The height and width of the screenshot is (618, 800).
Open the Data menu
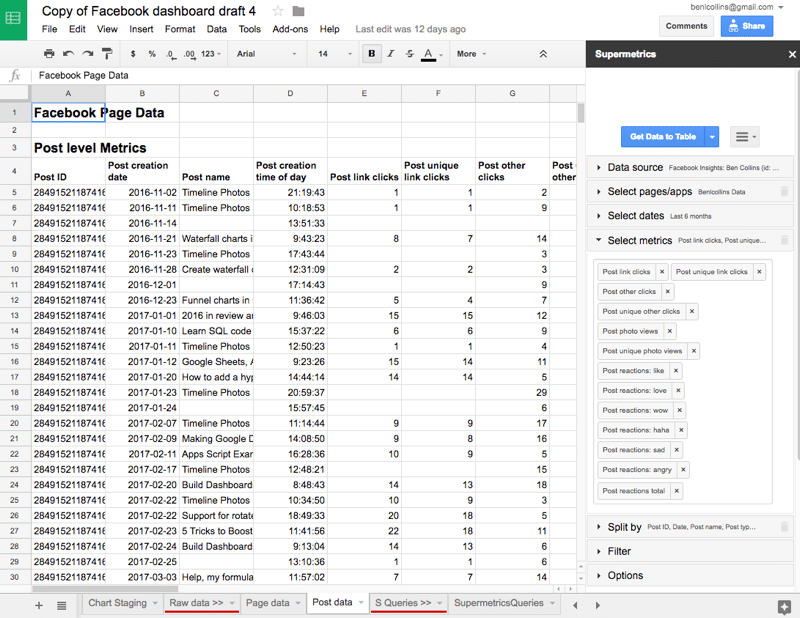tap(217, 29)
